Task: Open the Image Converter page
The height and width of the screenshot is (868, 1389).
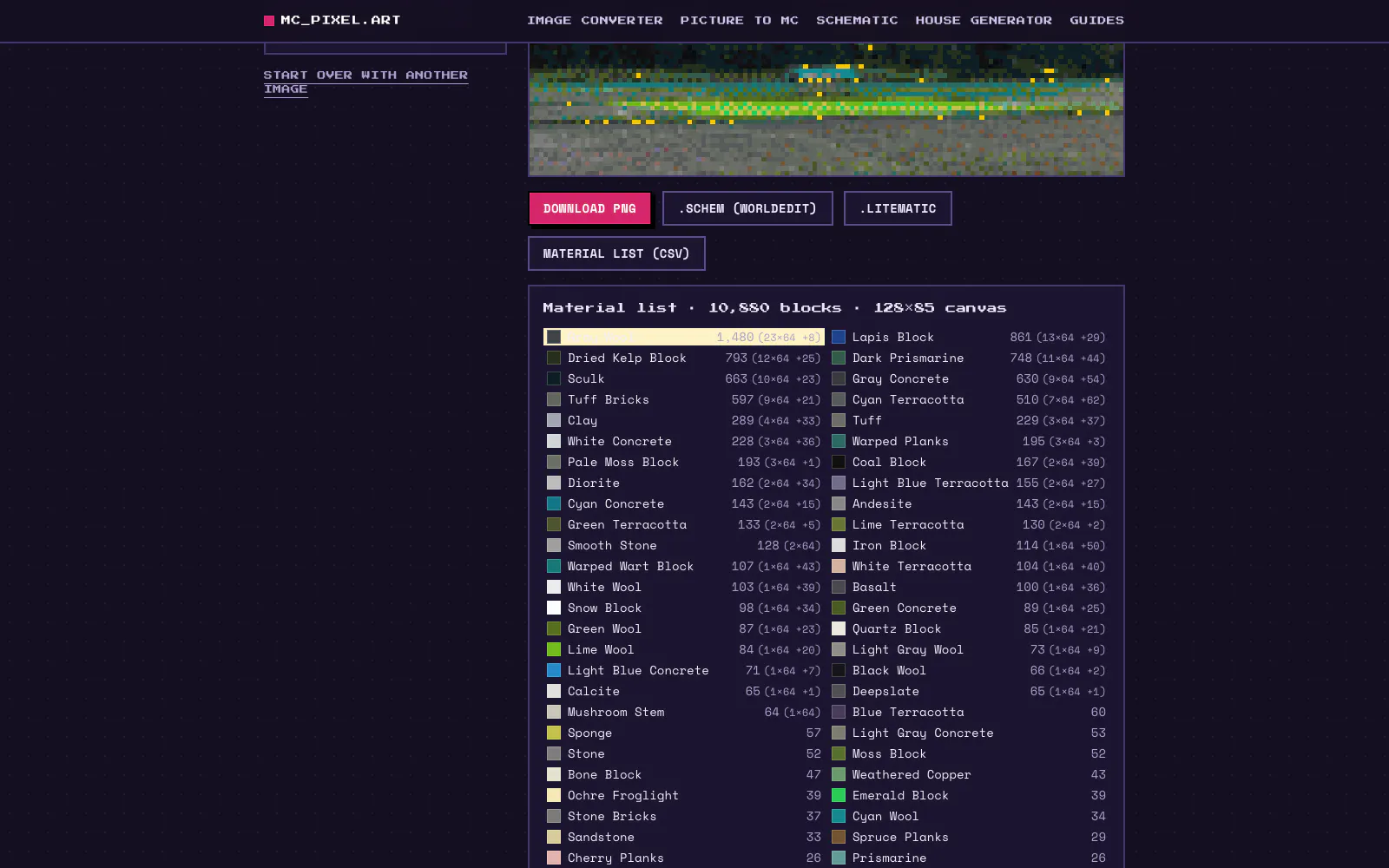Action: point(595,20)
